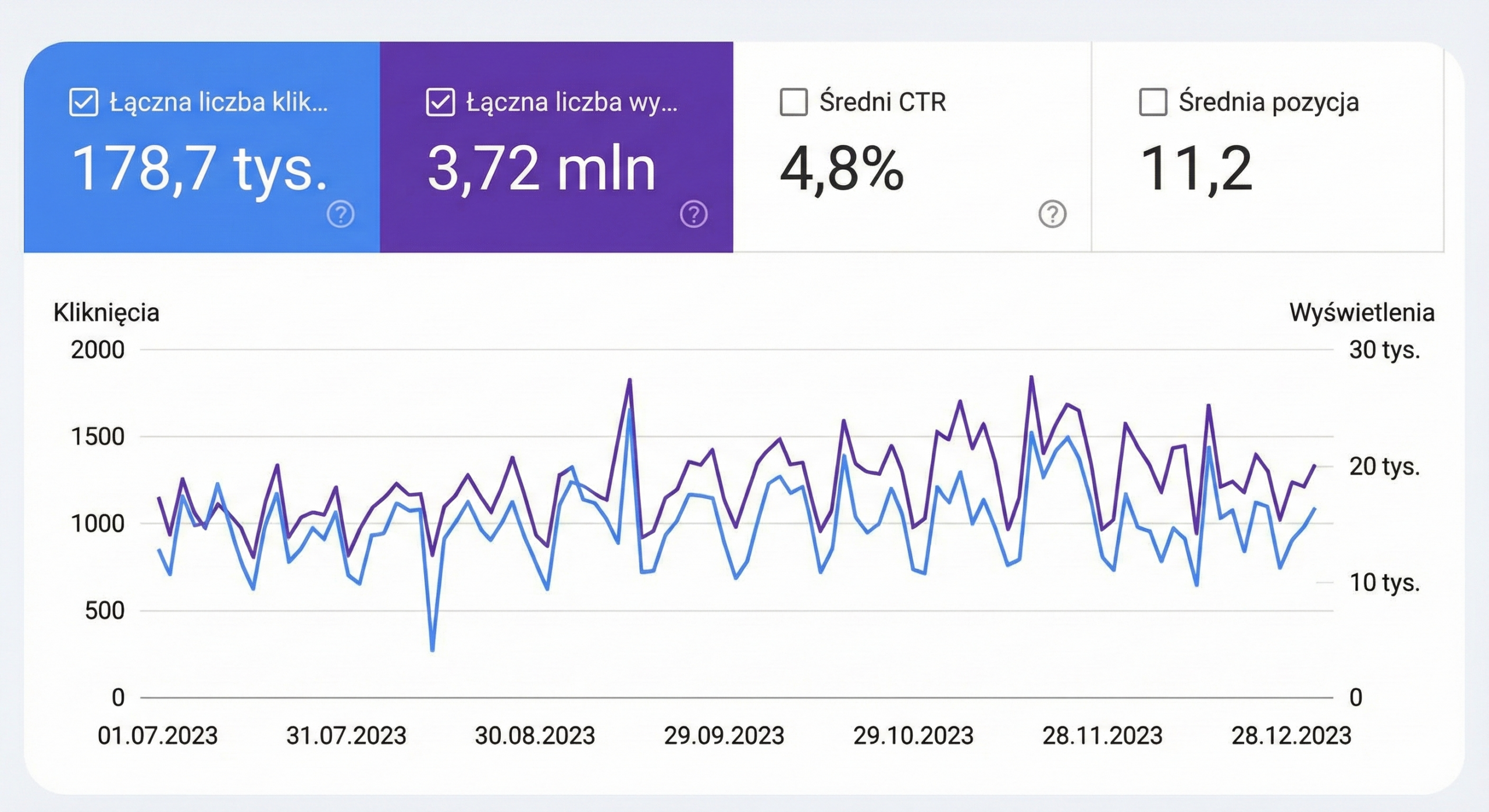
Task: Click help icon in Średni CTR card
Action: pos(1052,214)
